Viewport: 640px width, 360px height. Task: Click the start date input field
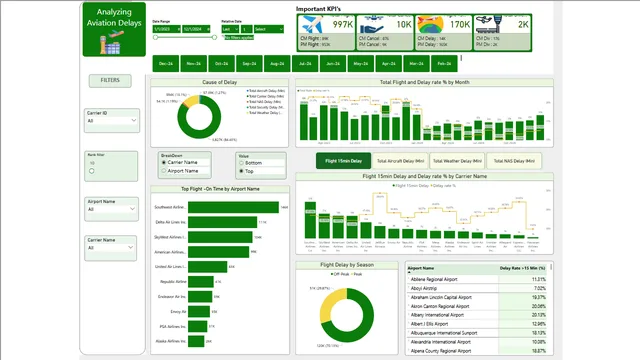(167, 29)
